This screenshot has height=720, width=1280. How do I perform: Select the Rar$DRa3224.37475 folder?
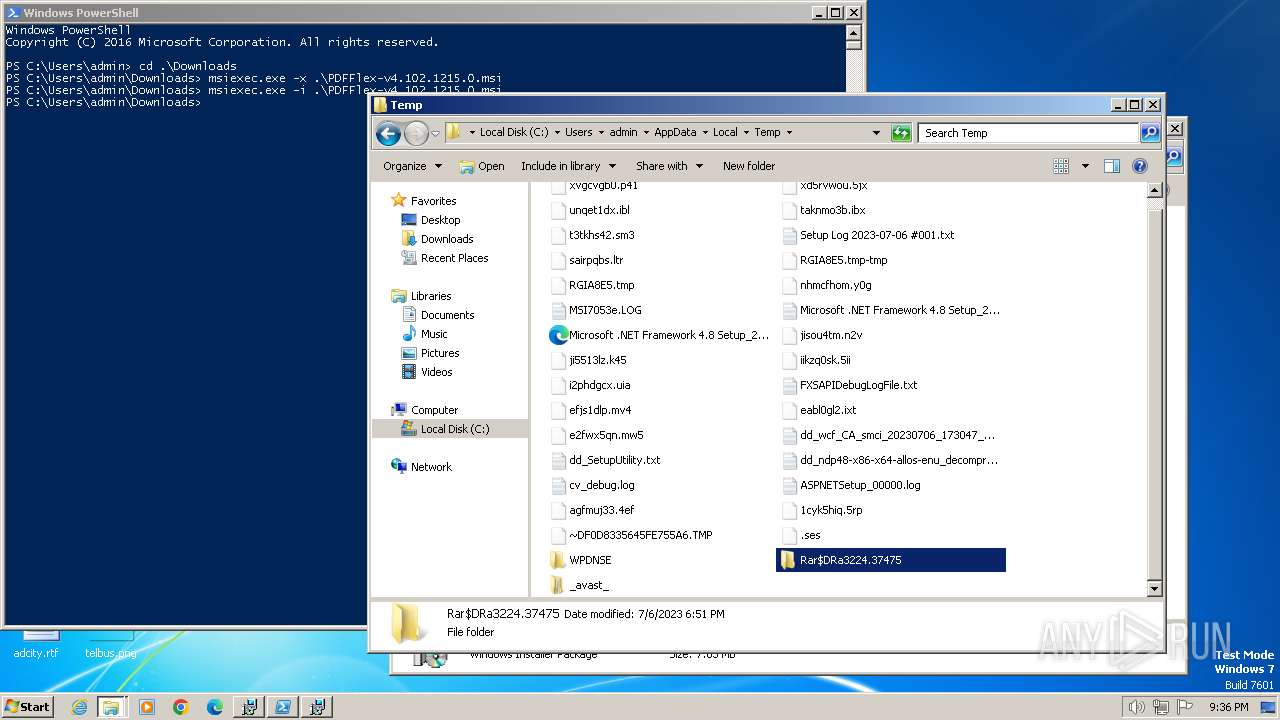click(891, 560)
